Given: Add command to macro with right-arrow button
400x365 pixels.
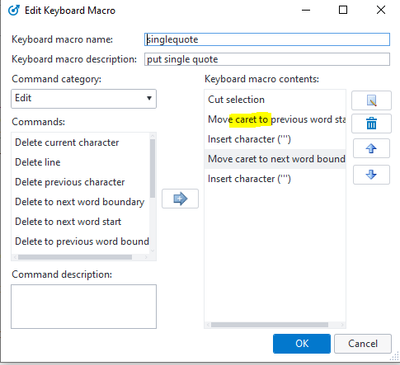Looking at the screenshot, I should pyautogui.click(x=180, y=199).
